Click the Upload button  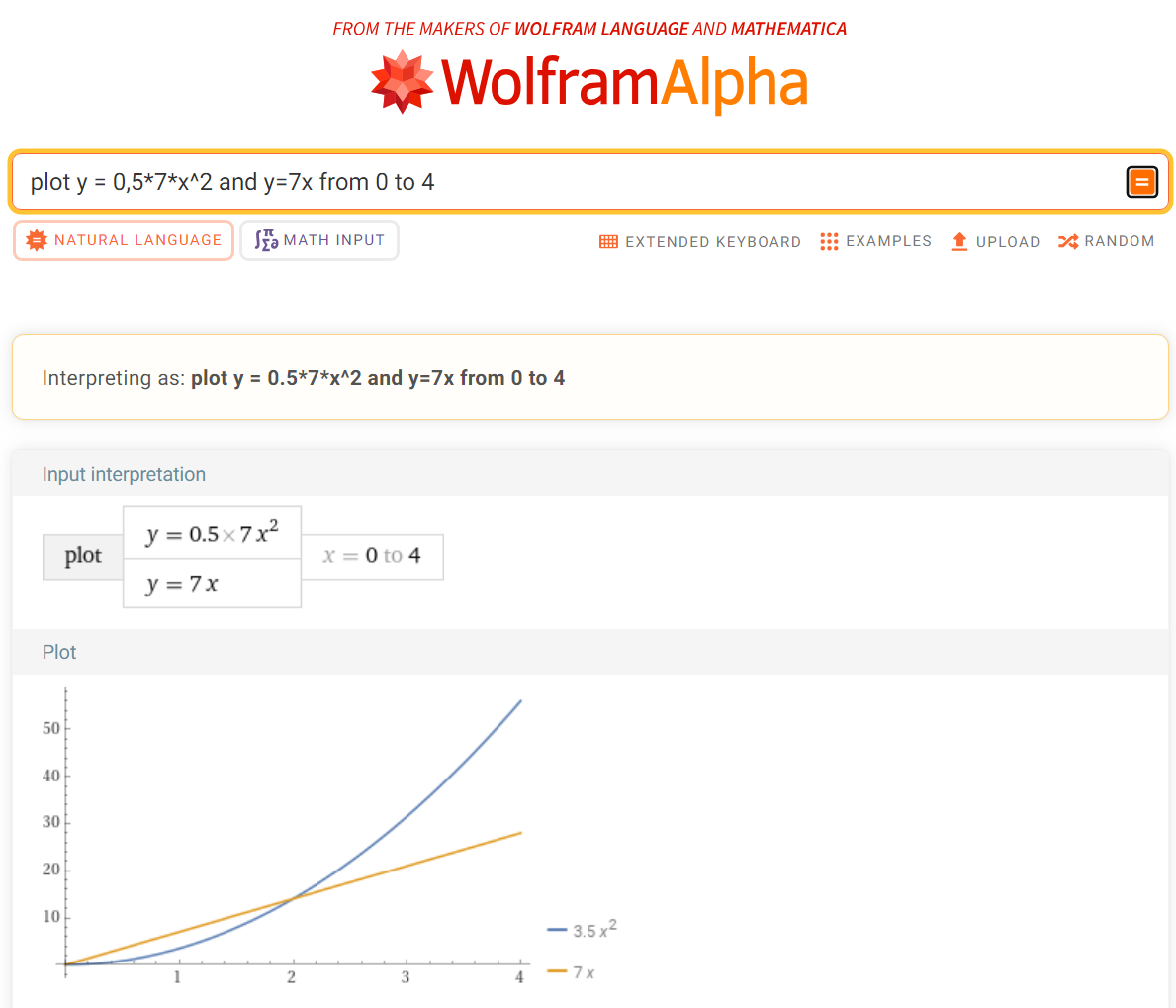pyautogui.click(x=995, y=241)
